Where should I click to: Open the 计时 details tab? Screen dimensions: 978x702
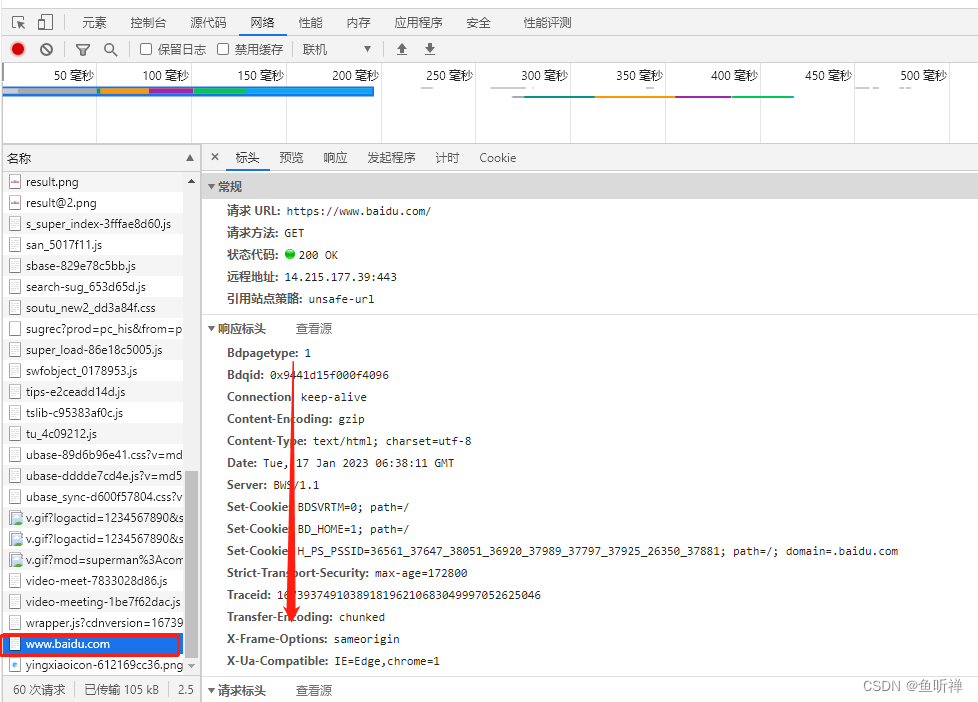pos(447,158)
